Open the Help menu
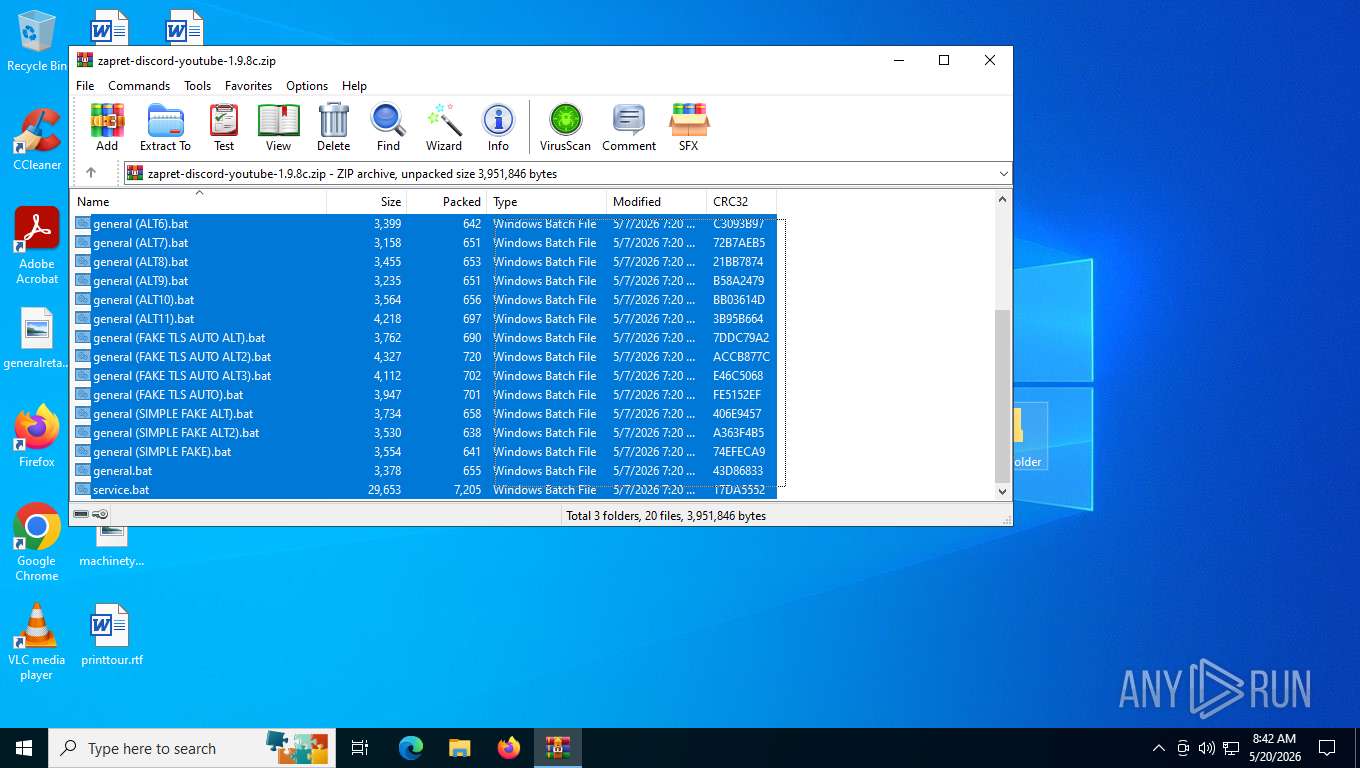The image size is (1360, 768). (354, 86)
